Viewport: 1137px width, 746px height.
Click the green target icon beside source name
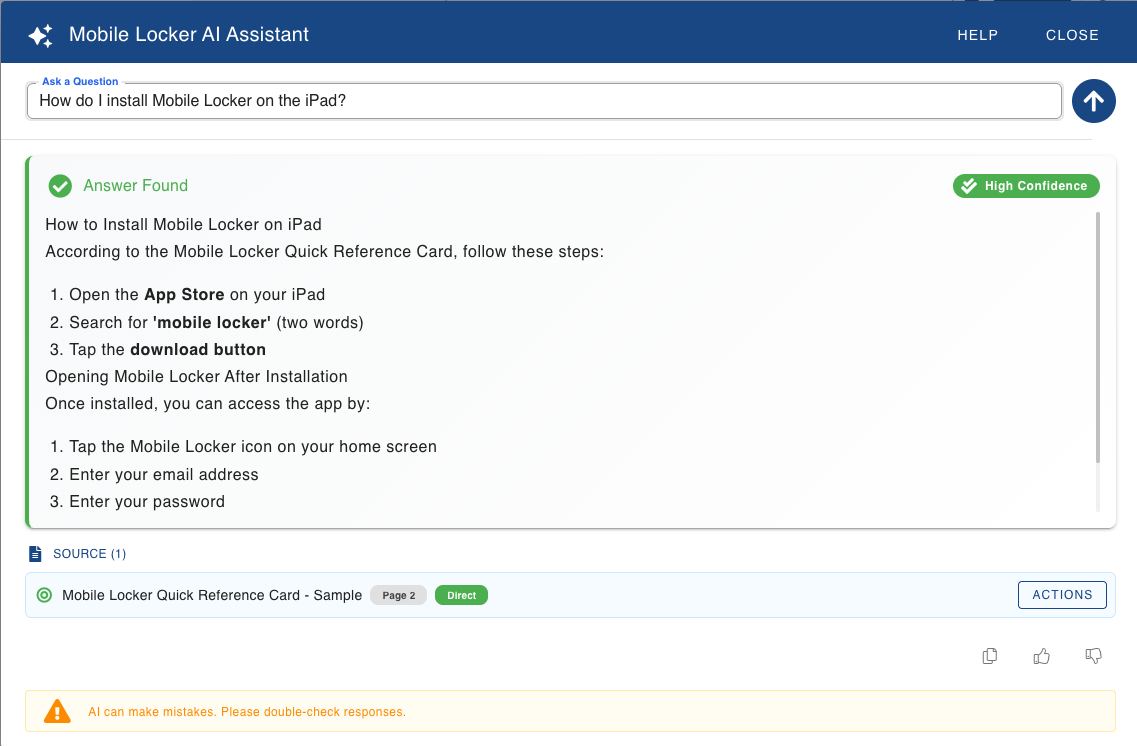coord(44,595)
